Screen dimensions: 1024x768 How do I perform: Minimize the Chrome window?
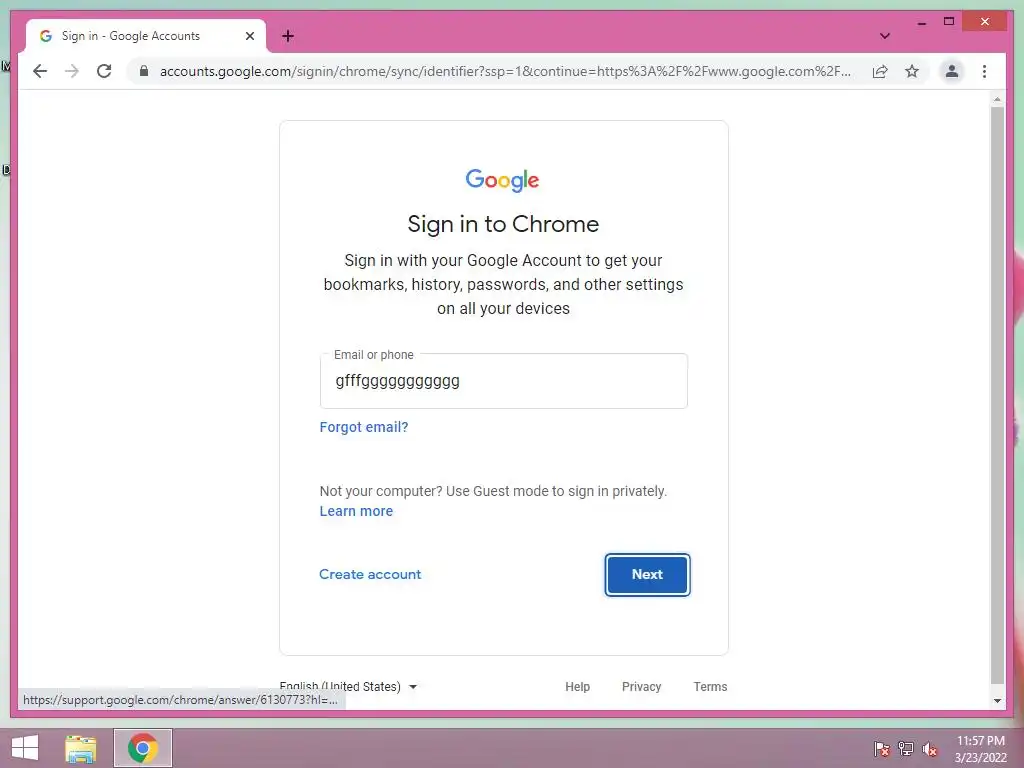point(921,22)
